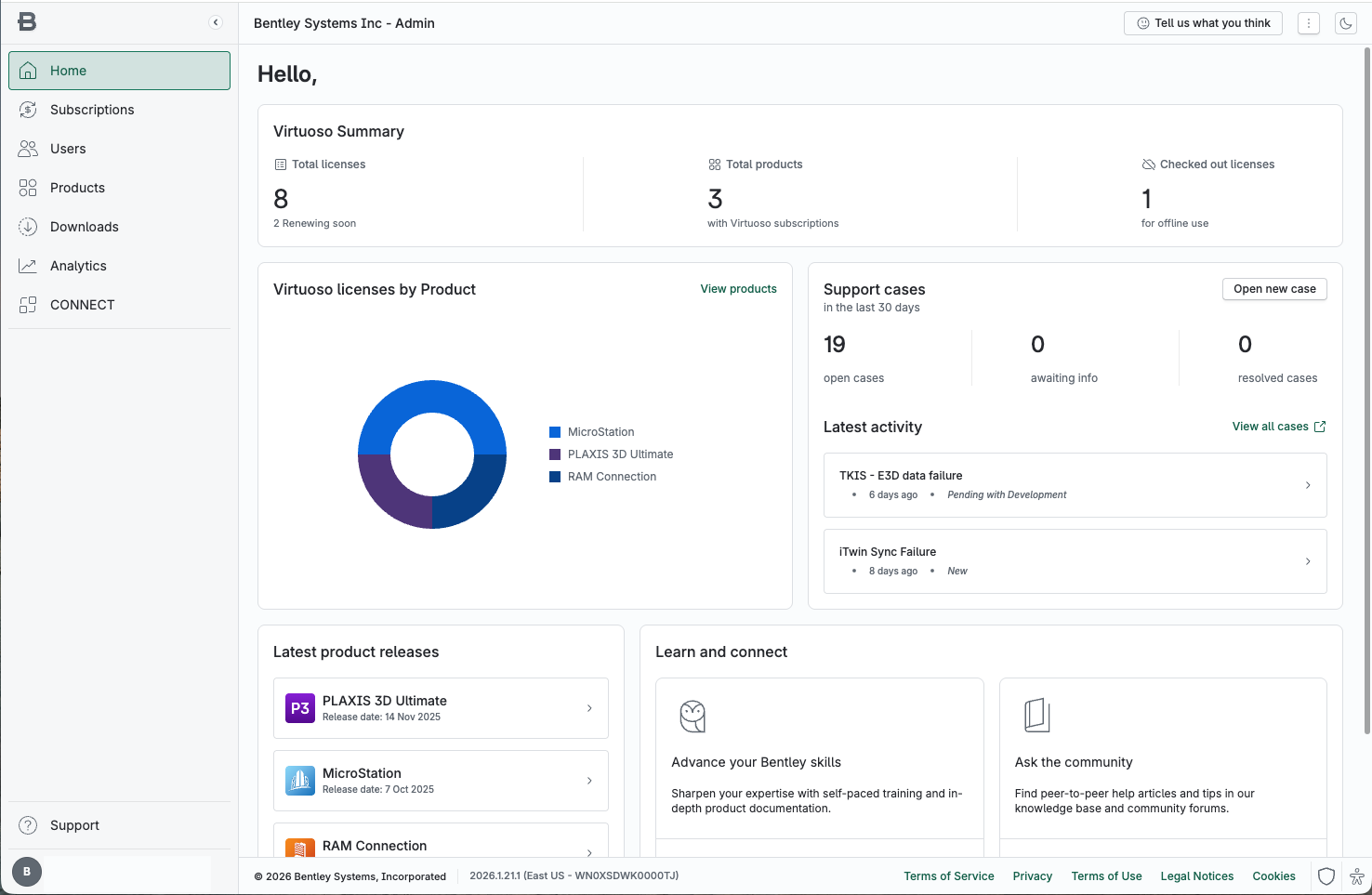Click the RAM Connection product icon

click(300, 848)
